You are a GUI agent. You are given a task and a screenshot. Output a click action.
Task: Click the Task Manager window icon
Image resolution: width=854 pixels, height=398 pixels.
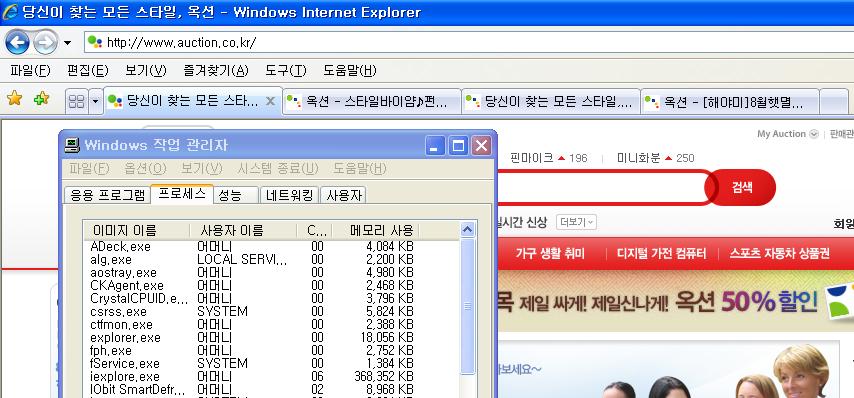pyautogui.click(x=72, y=145)
